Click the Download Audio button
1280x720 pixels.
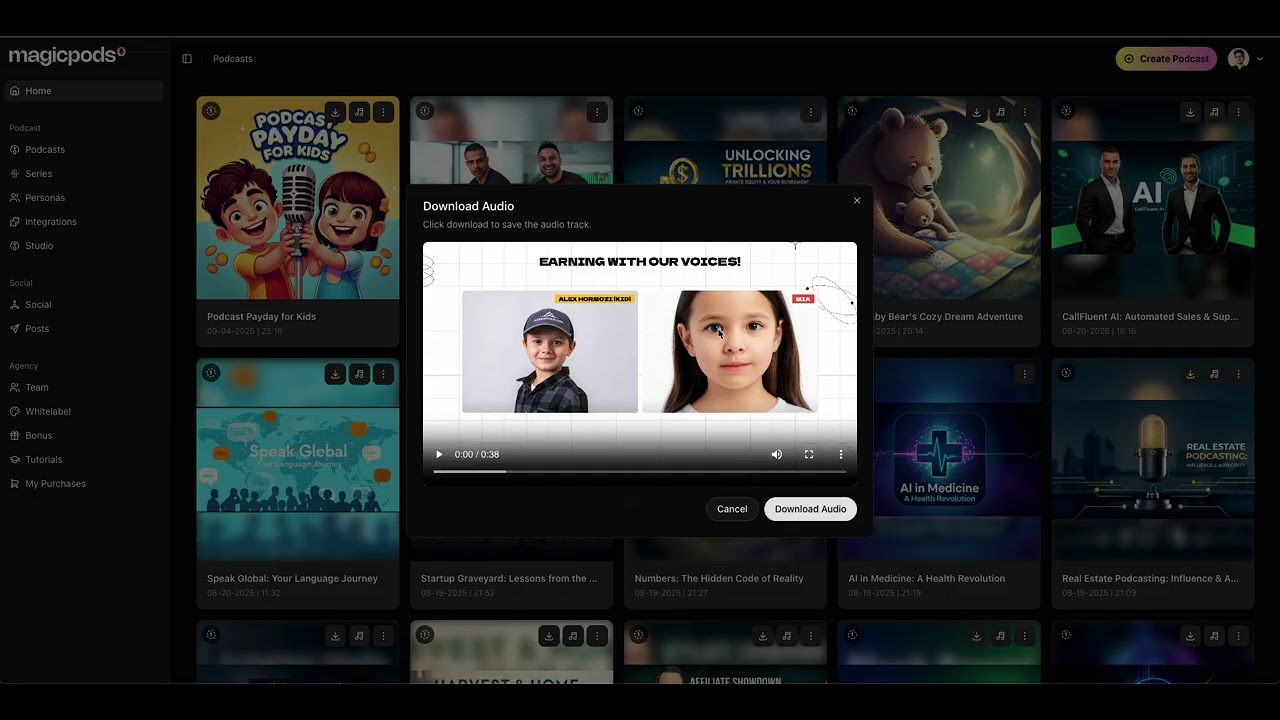point(810,509)
